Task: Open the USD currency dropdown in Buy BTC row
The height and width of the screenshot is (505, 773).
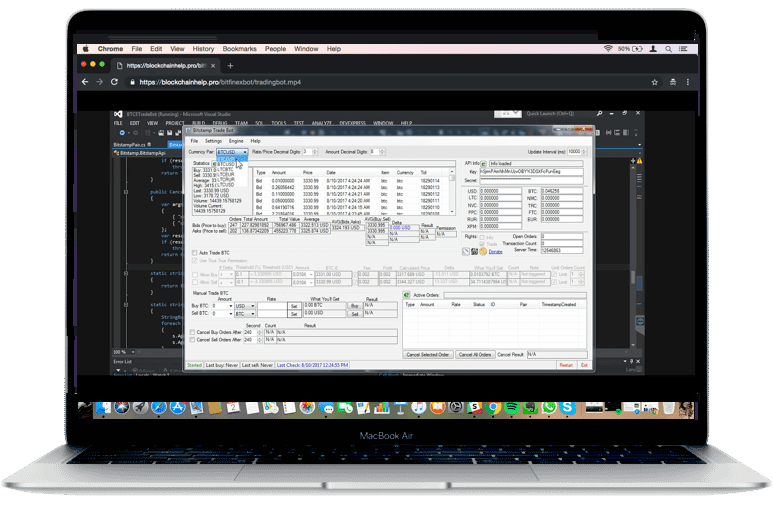Action: pos(245,306)
